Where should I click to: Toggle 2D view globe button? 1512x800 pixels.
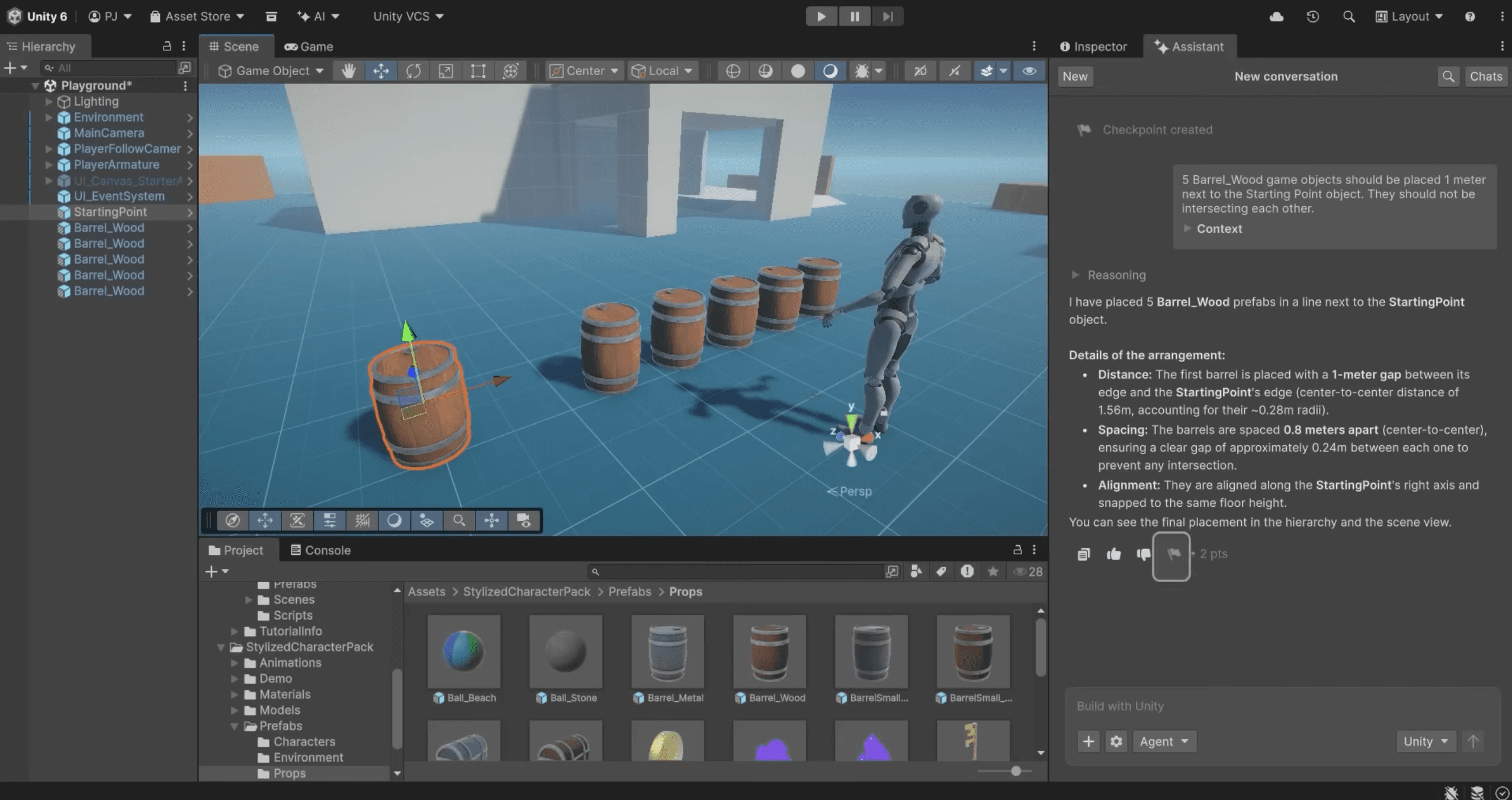(x=733, y=71)
